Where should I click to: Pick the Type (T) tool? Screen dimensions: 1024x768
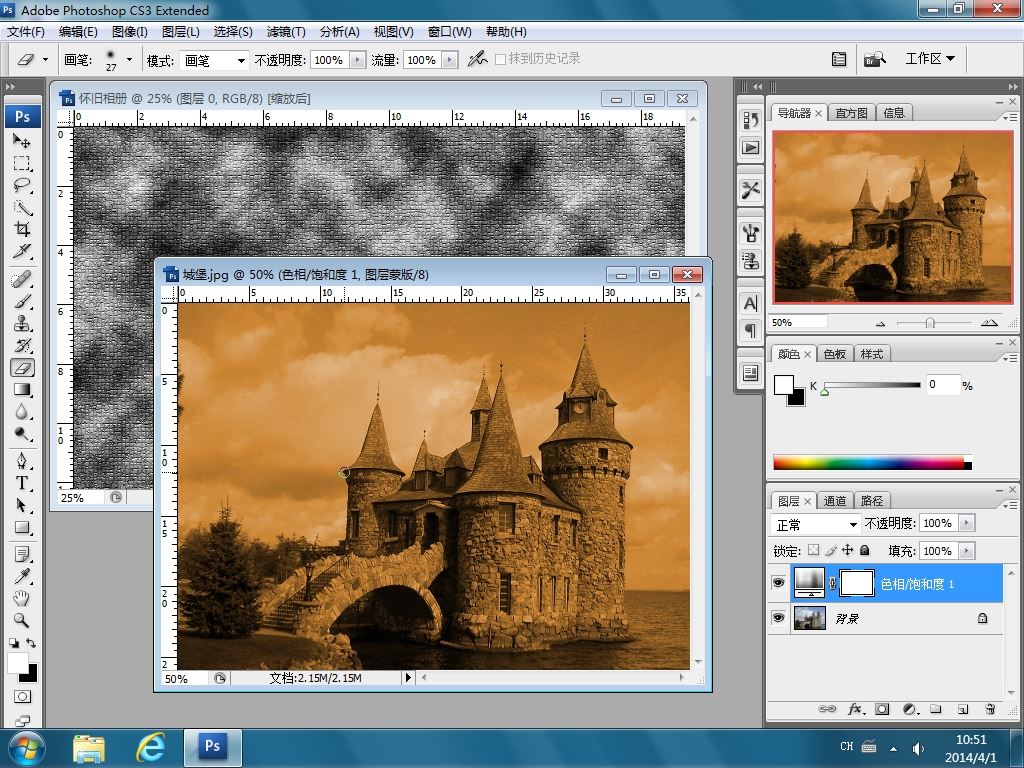(x=22, y=483)
